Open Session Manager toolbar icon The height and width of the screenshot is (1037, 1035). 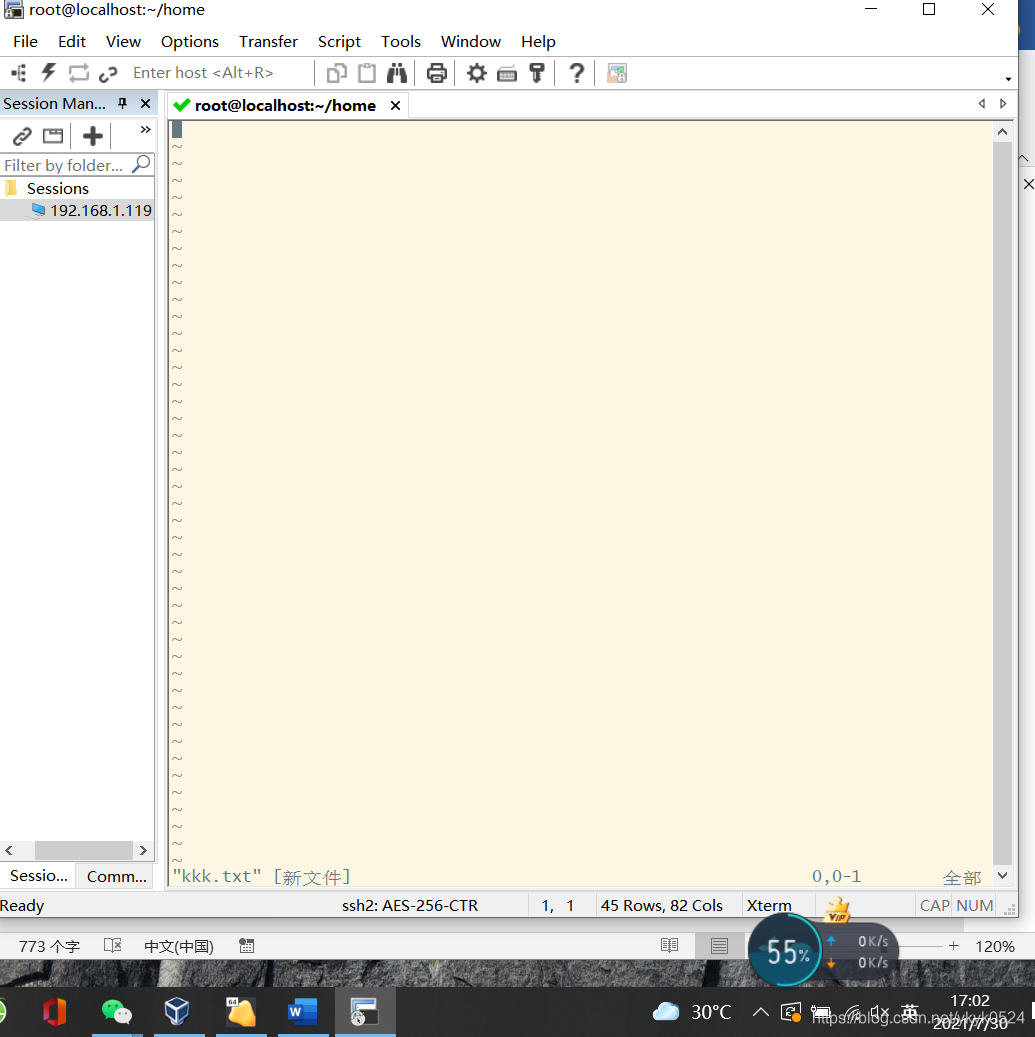click(19, 73)
